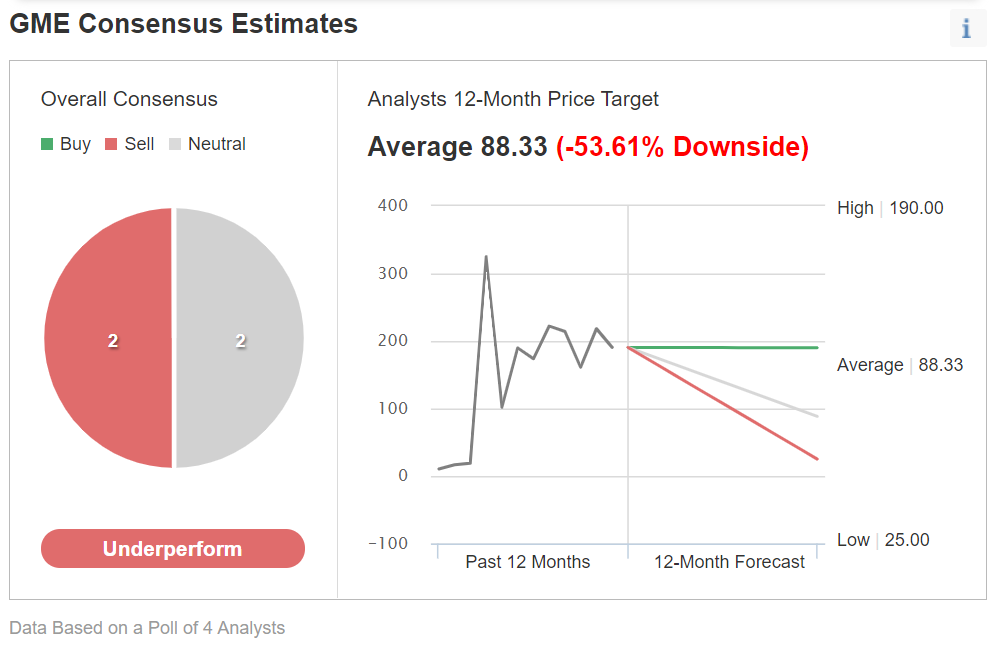Hide Neutral series via legend label
This screenshot has width=1008, height=662.
(216, 144)
